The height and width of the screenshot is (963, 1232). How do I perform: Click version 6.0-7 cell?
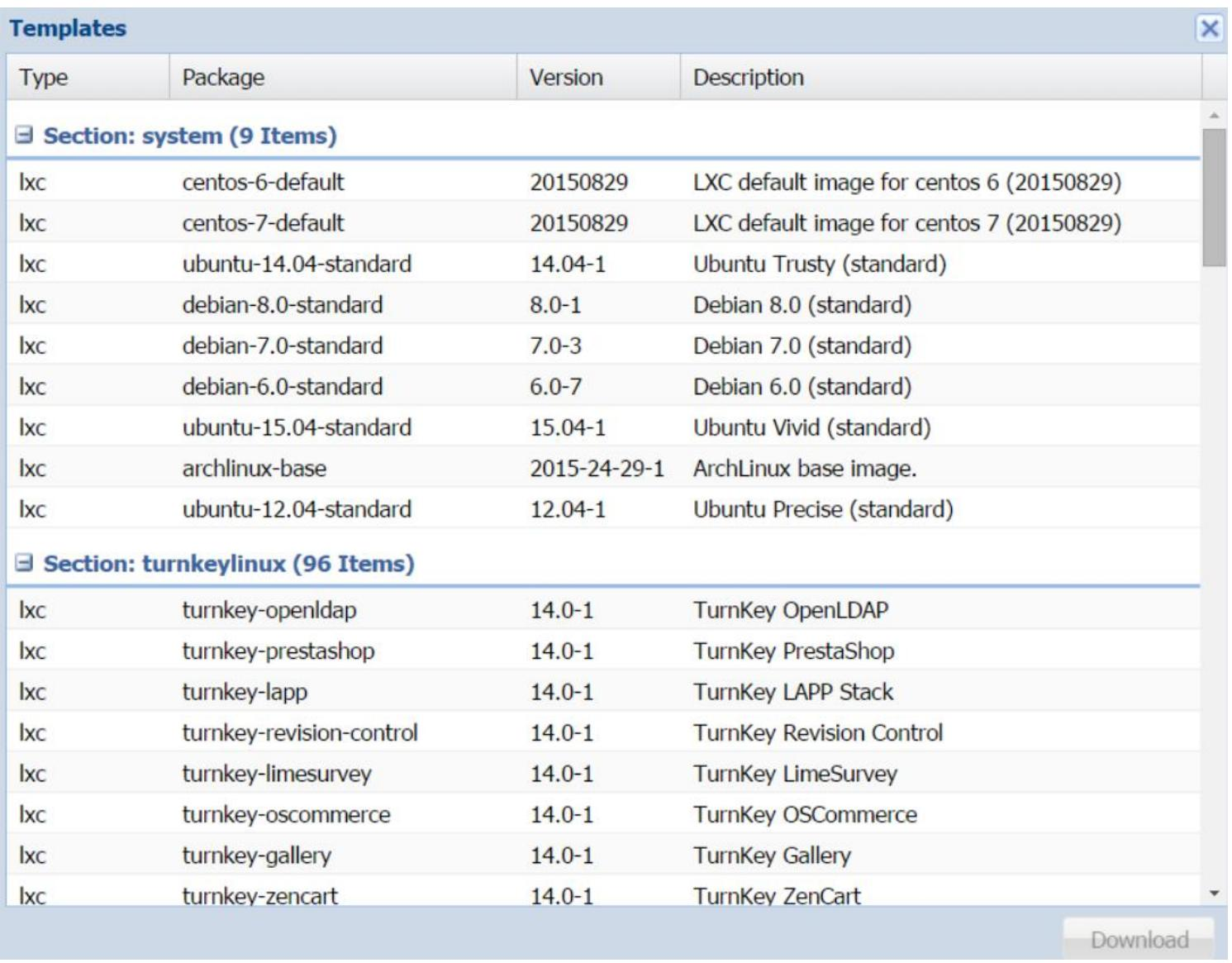point(555,387)
